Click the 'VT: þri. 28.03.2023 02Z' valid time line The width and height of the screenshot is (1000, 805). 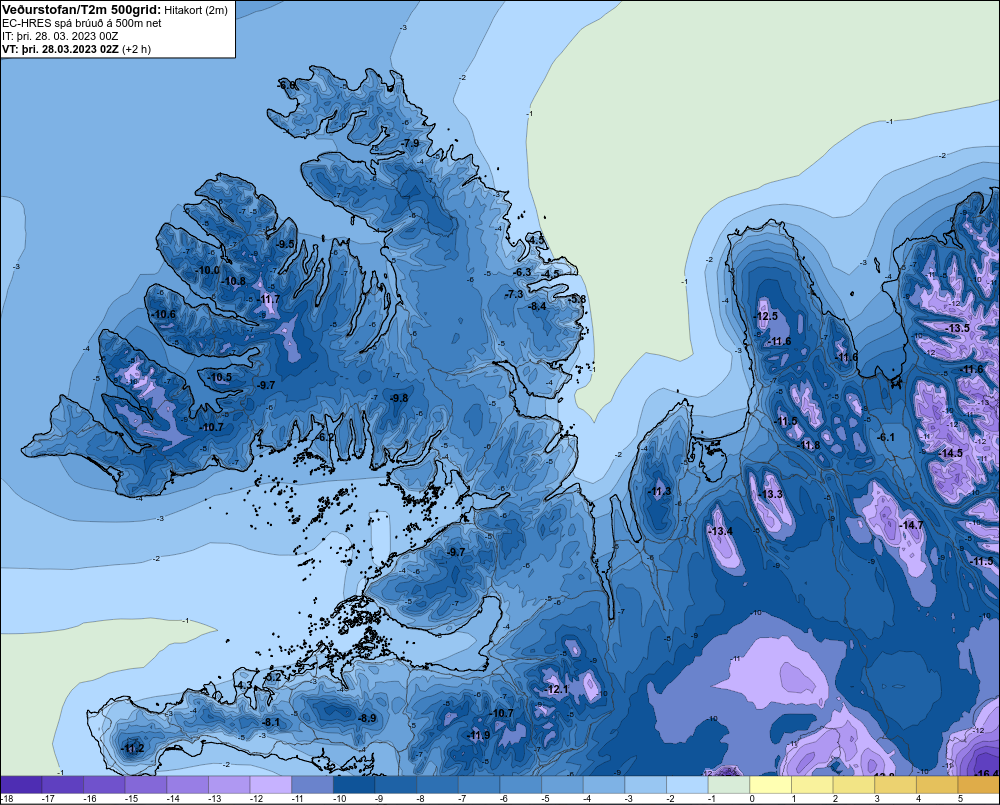(61, 49)
